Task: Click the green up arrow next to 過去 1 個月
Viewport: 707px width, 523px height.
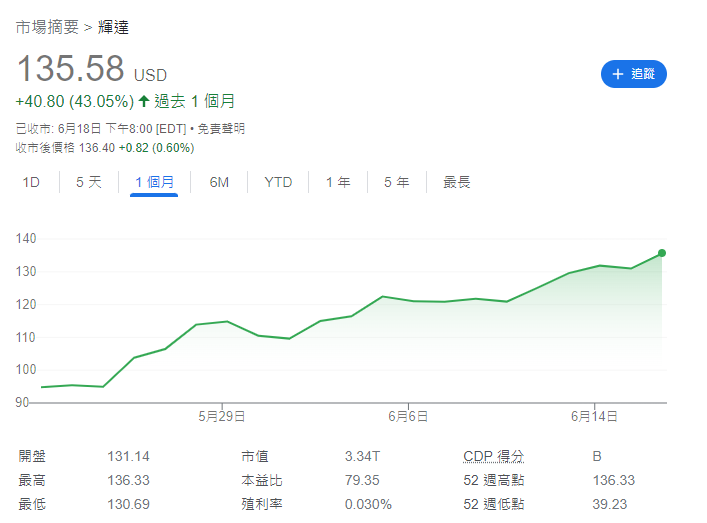Action: [x=144, y=101]
